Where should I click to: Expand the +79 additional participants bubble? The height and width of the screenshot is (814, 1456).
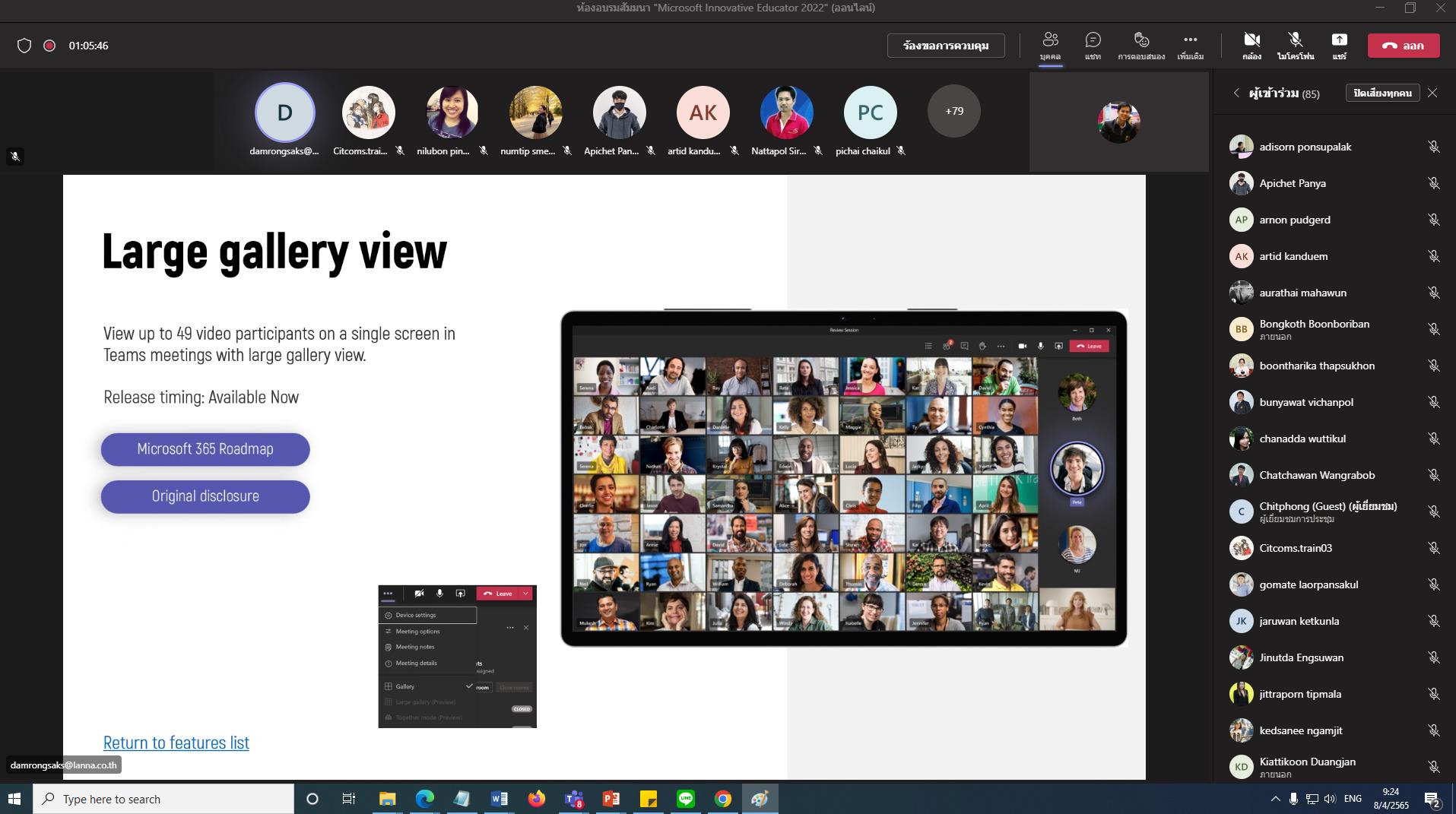point(954,111)
